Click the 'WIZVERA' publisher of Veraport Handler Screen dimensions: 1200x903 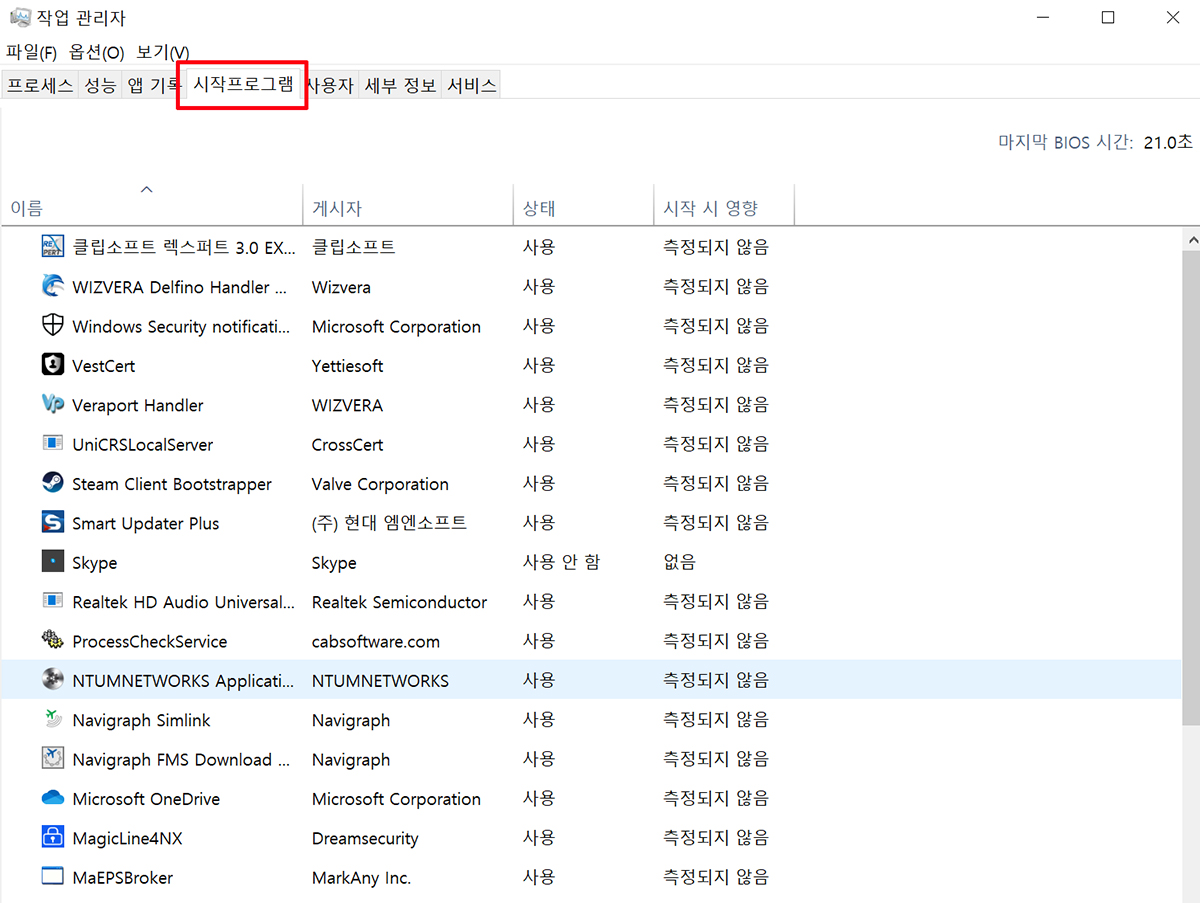pos(347,405)
